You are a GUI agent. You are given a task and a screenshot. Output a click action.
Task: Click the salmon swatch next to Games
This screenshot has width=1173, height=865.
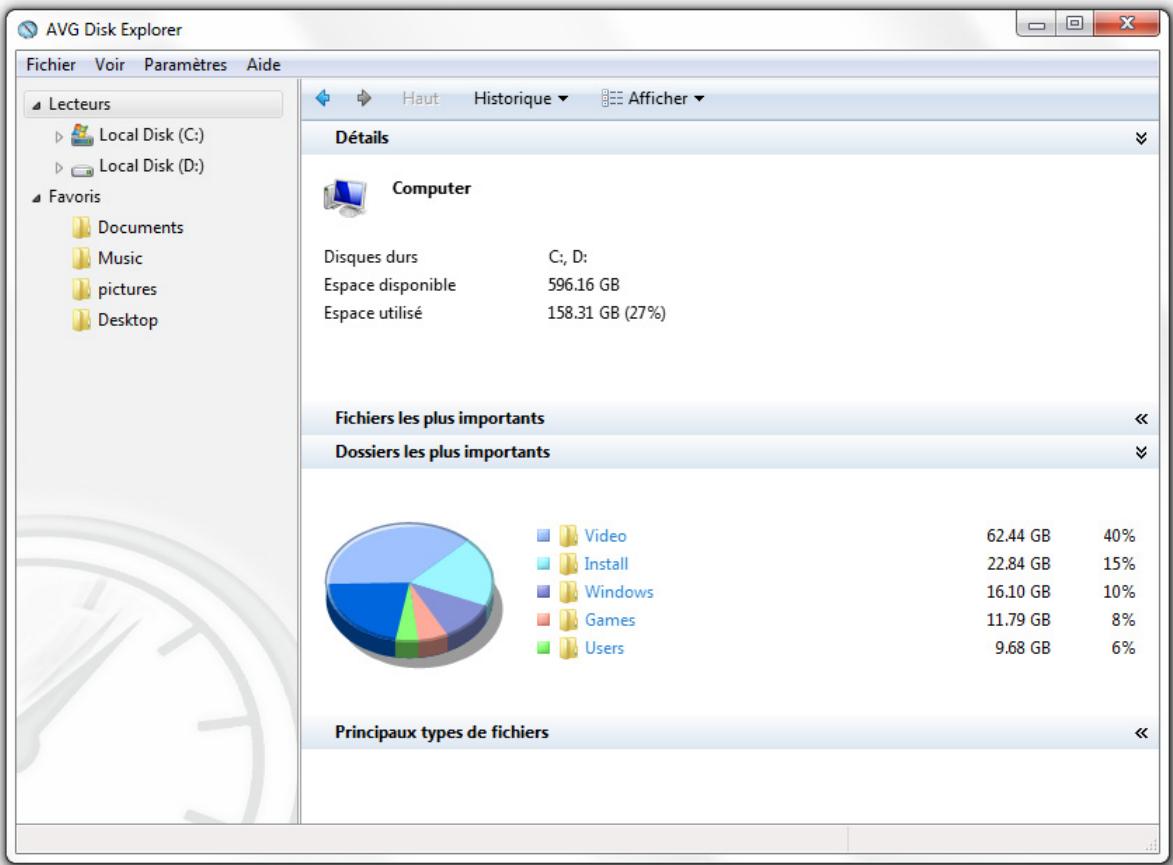(x=543, y=620)
